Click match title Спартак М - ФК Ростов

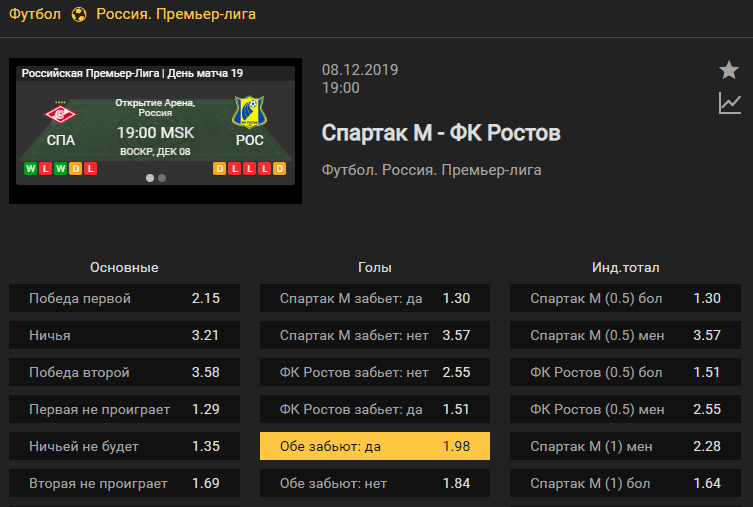441,133
